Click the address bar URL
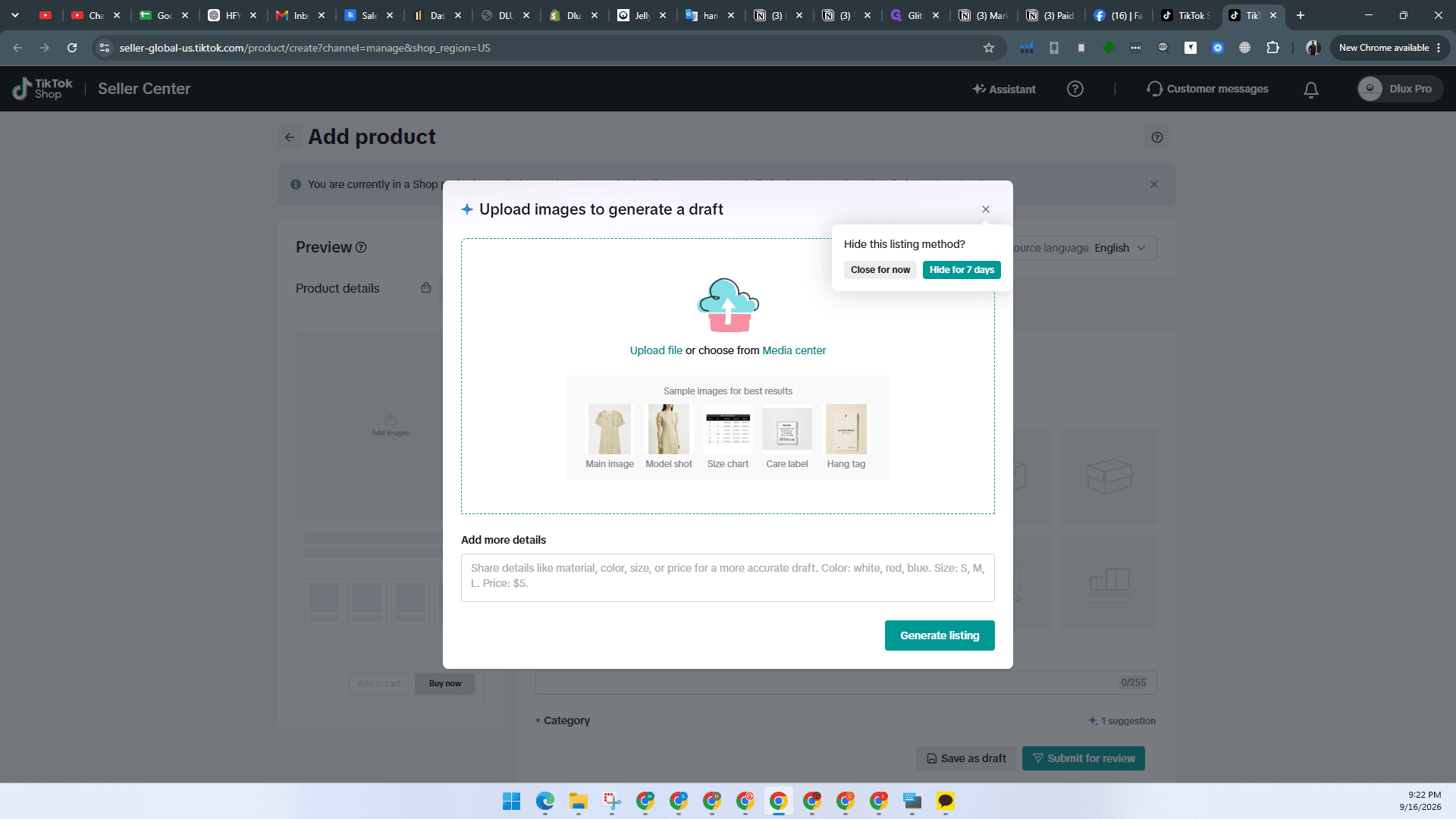 coord(305,48)
